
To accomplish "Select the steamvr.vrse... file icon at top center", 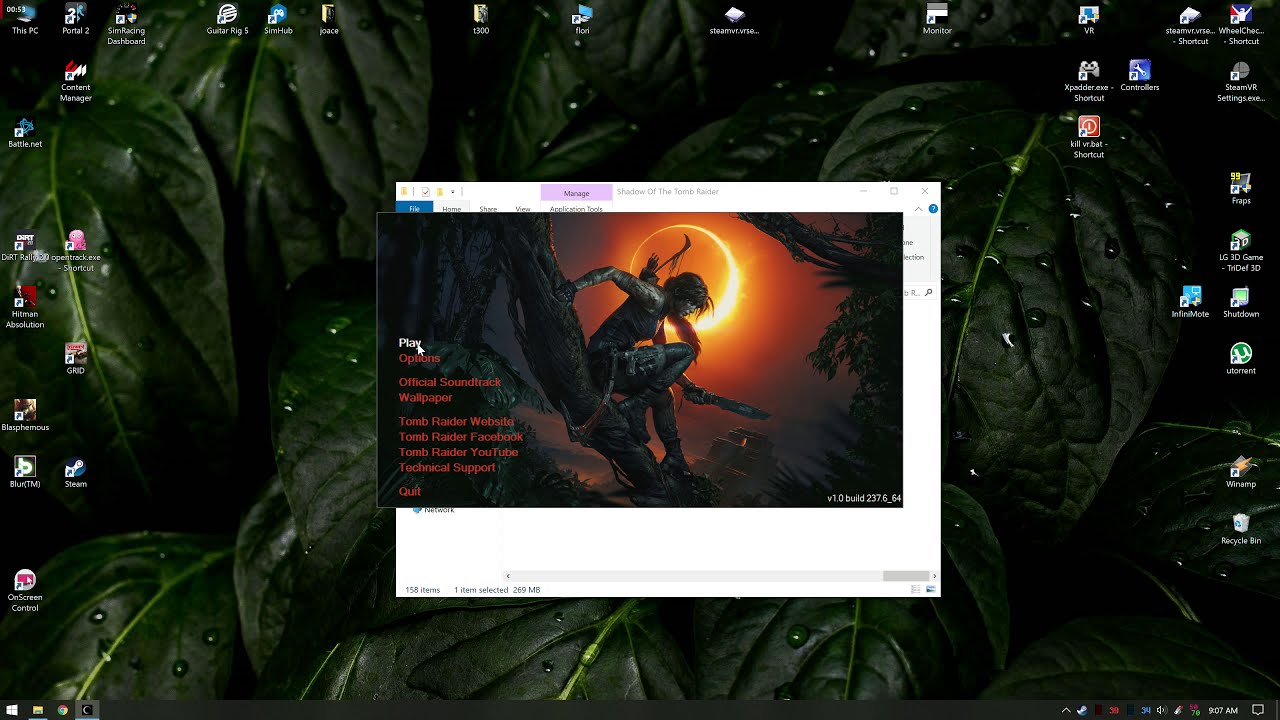I will point(734,20).
